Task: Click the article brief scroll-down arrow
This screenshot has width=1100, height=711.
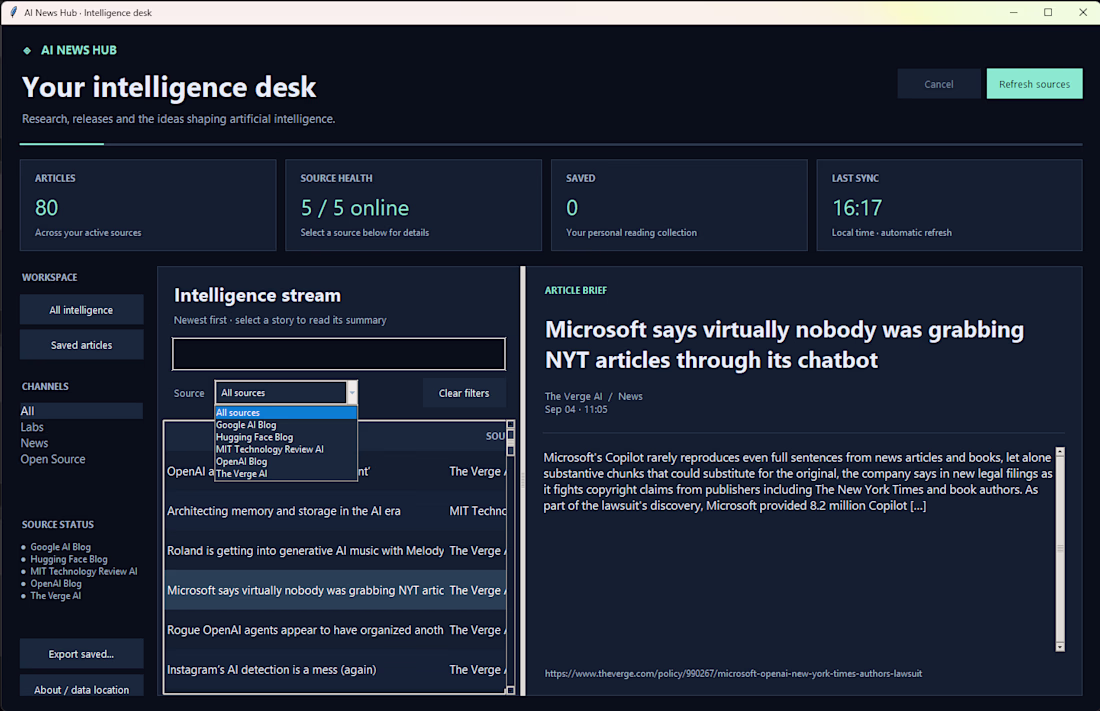Action: (x=1060, y=647)
